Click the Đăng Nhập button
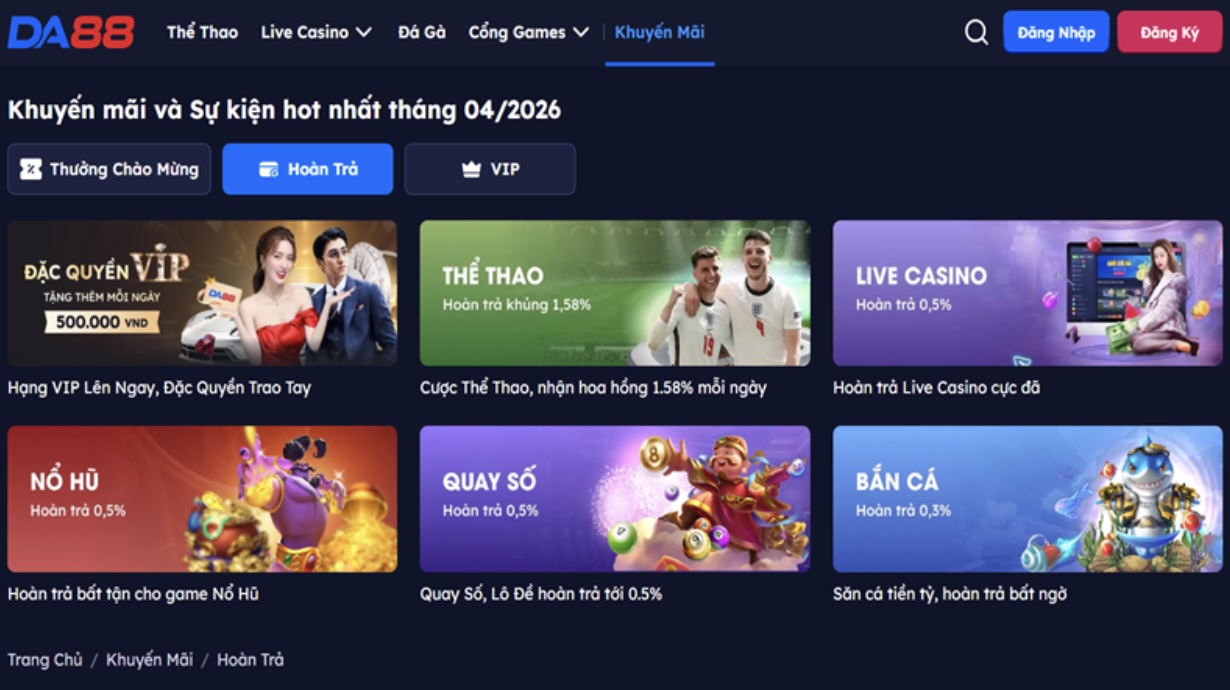This screenshot has height=690, width=1230. (1056, 32)
